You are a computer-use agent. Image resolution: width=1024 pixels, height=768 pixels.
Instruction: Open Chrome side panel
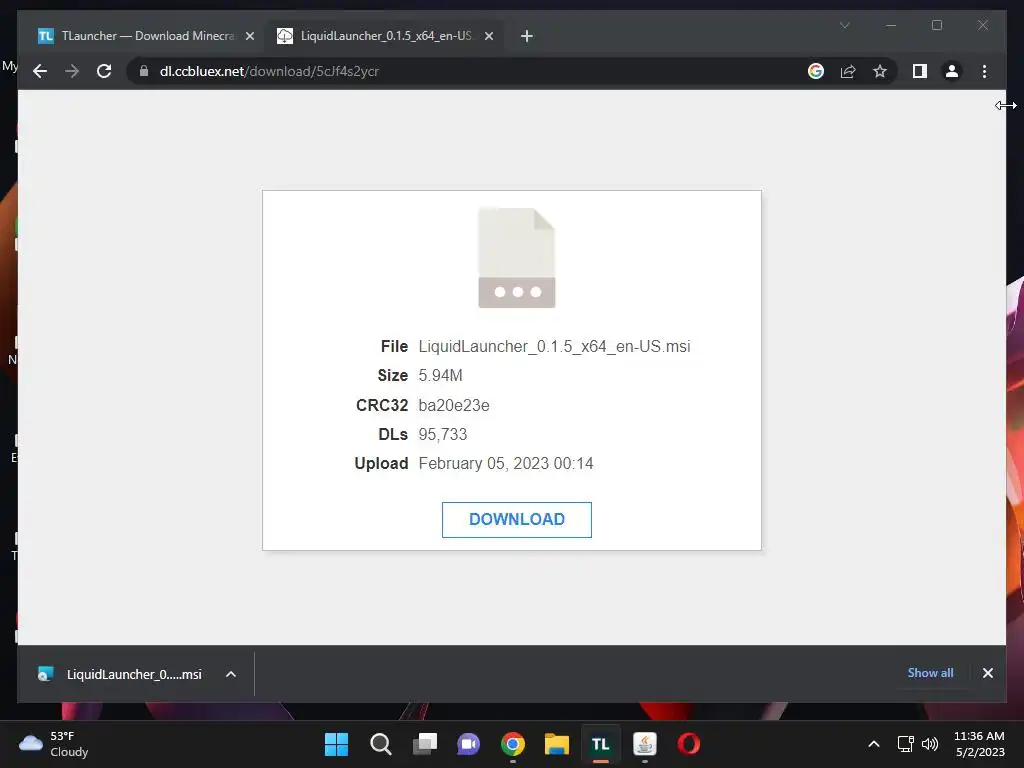(920, 71)
